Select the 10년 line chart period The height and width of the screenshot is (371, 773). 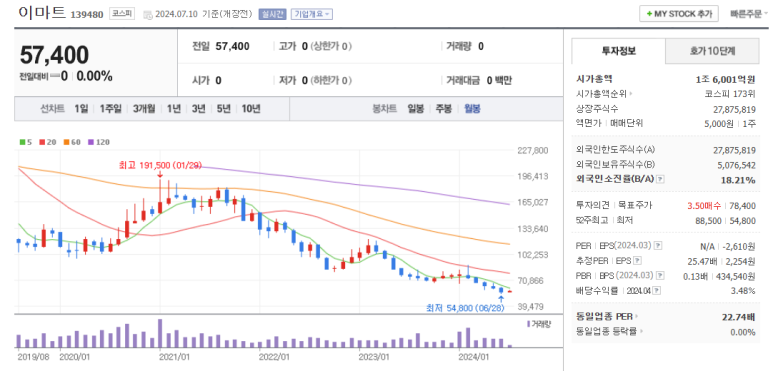point(250,109)
